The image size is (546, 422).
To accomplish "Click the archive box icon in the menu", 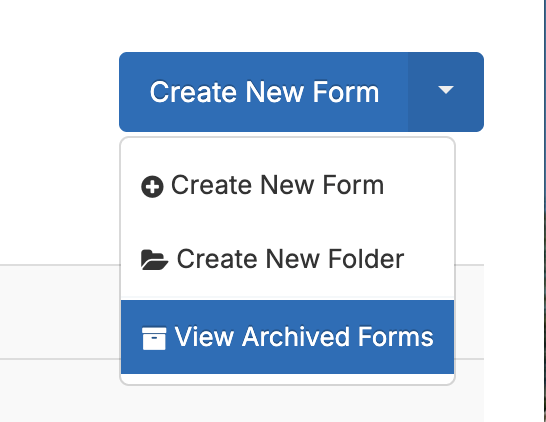I will (154, 338).
